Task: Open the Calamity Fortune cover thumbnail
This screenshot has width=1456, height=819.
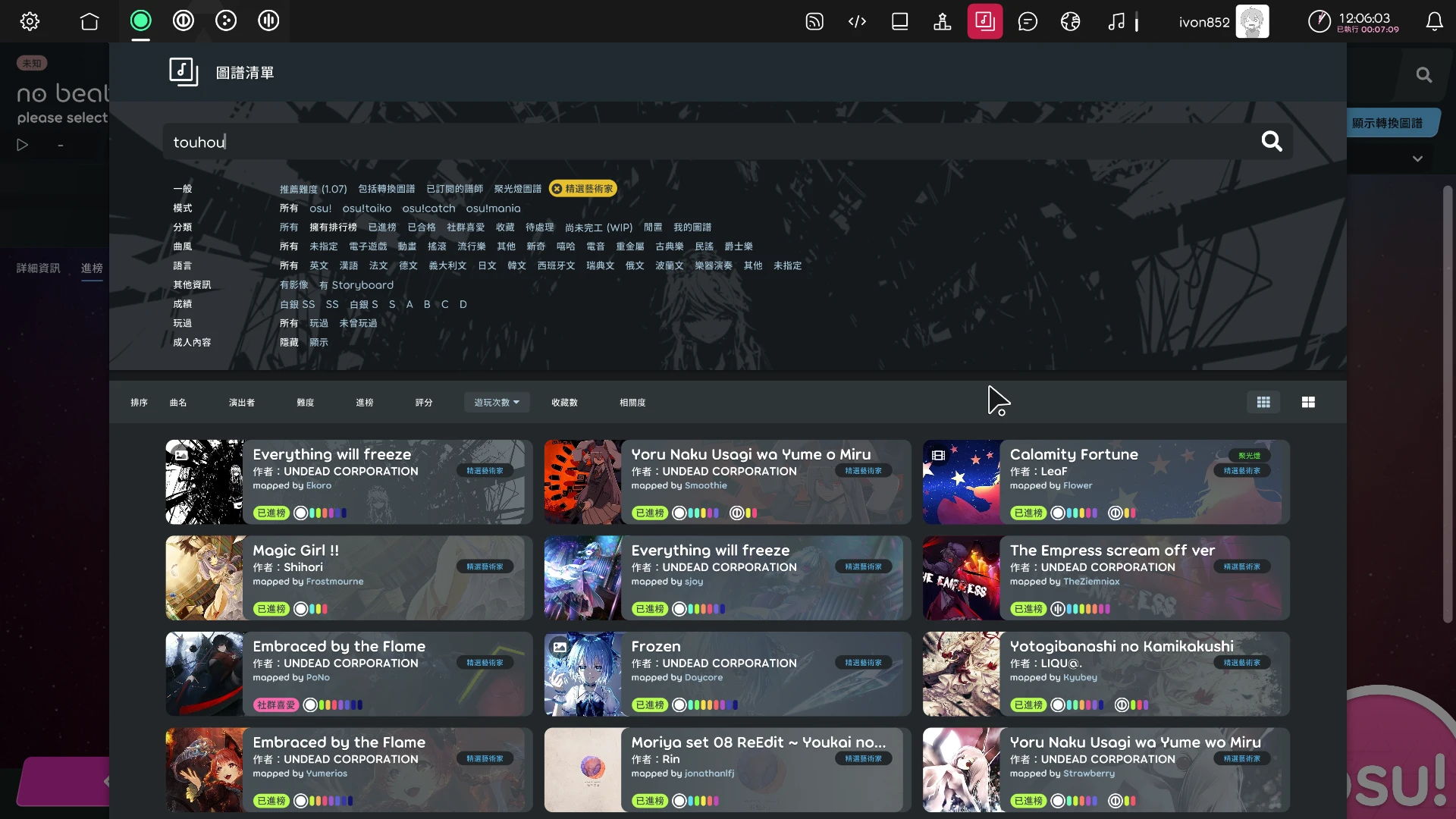Action: (x=962, y=482)
